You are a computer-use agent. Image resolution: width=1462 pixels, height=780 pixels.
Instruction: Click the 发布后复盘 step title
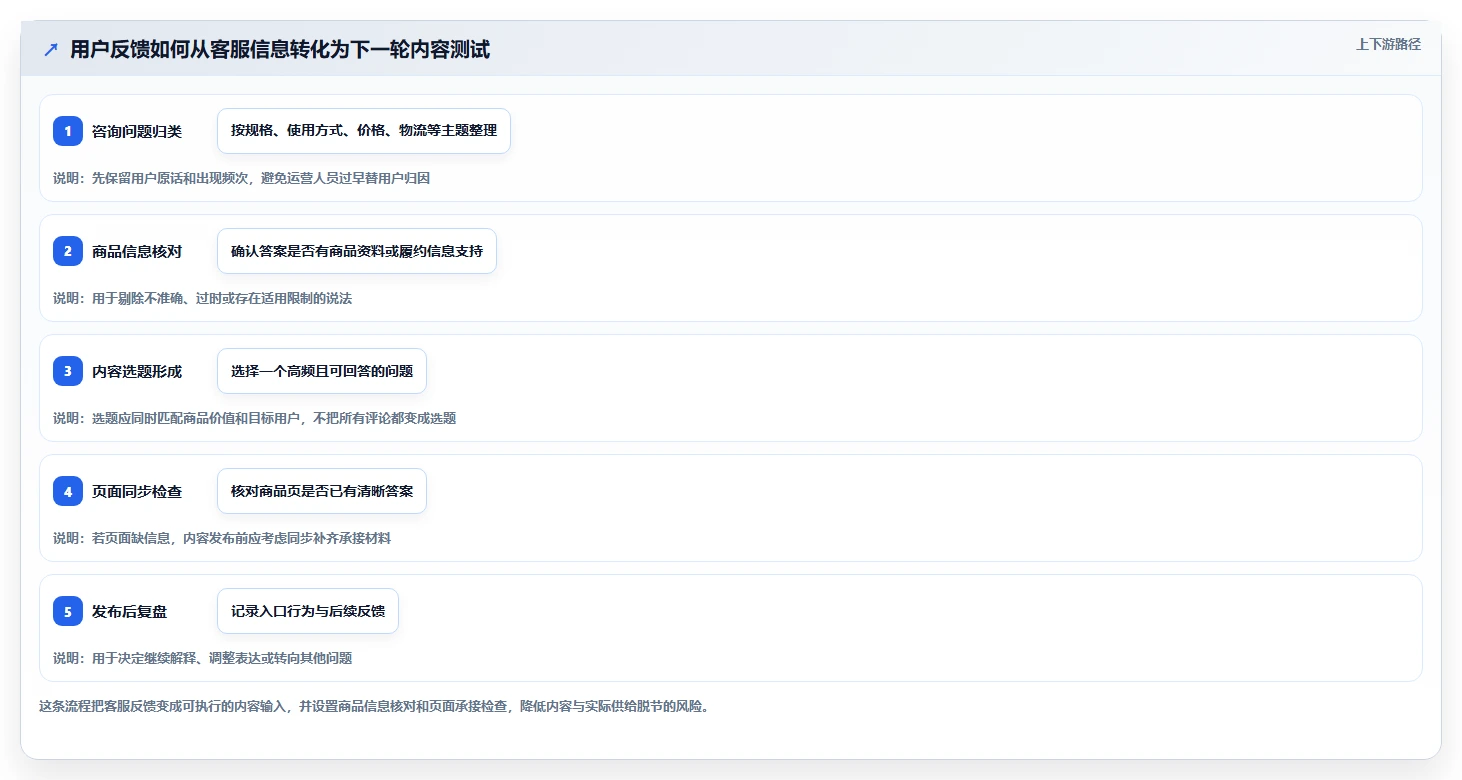click(130, 611)
